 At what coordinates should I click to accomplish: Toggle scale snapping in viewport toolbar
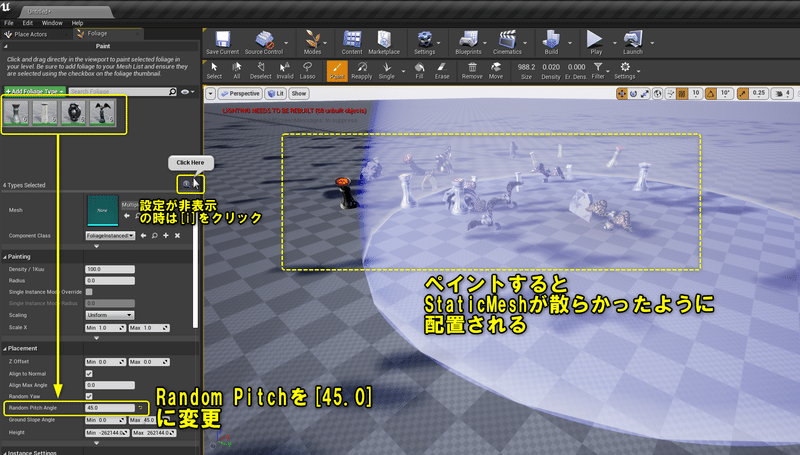tap(743, 93)
